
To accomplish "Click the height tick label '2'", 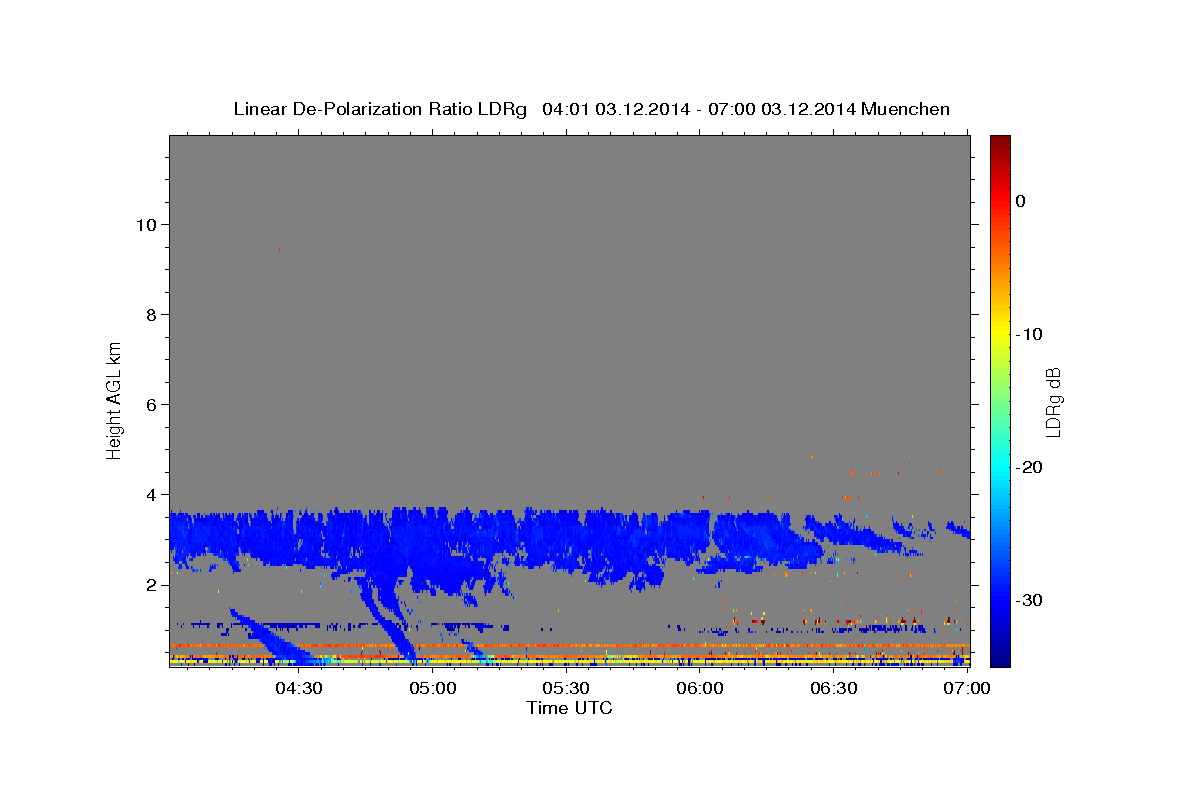I will [x=151, y=585].
